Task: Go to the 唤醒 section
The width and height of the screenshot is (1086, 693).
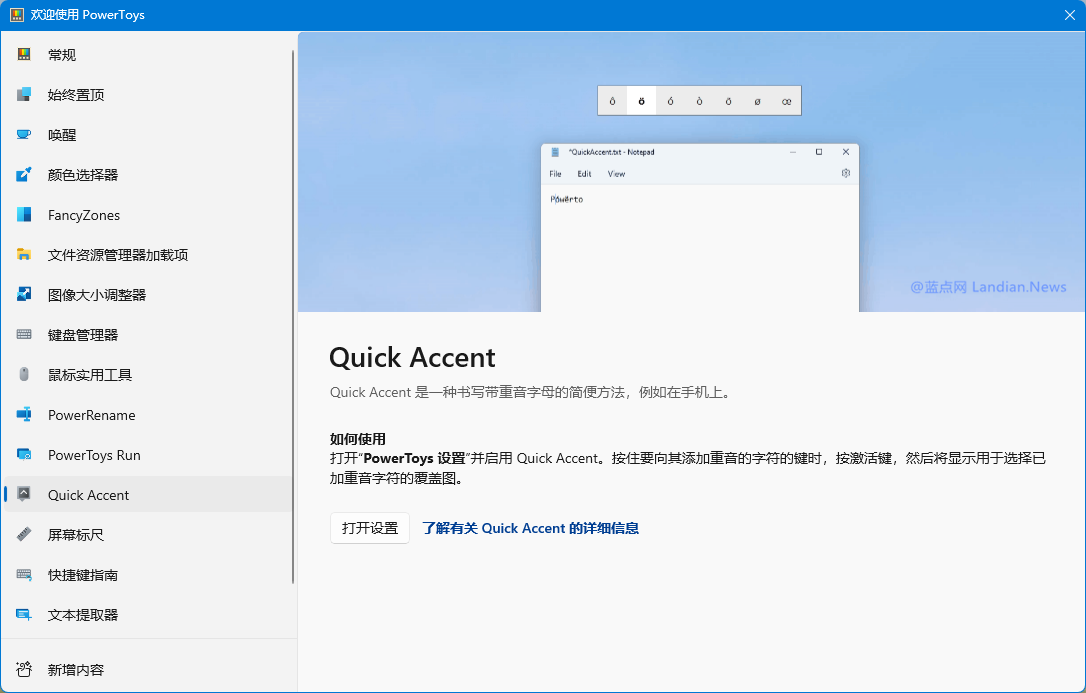Action: 148,135
